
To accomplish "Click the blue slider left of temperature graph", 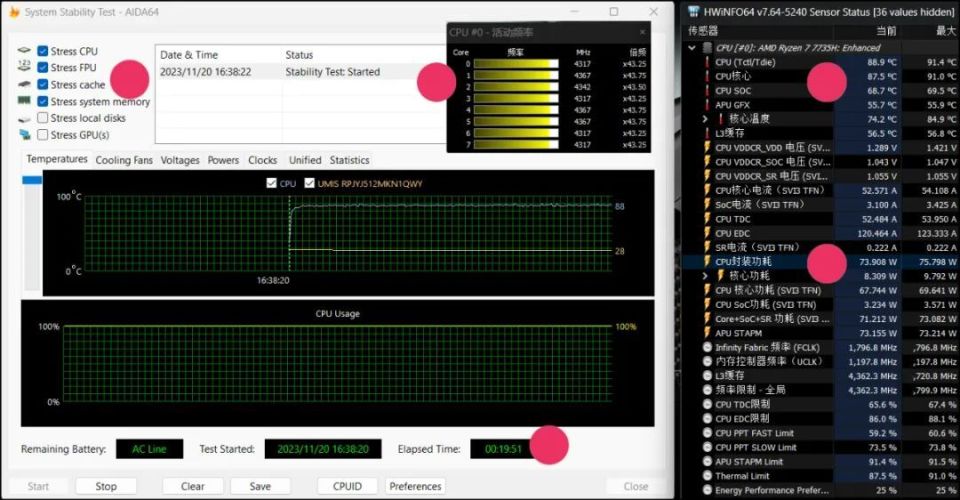I will pos(32,180).
